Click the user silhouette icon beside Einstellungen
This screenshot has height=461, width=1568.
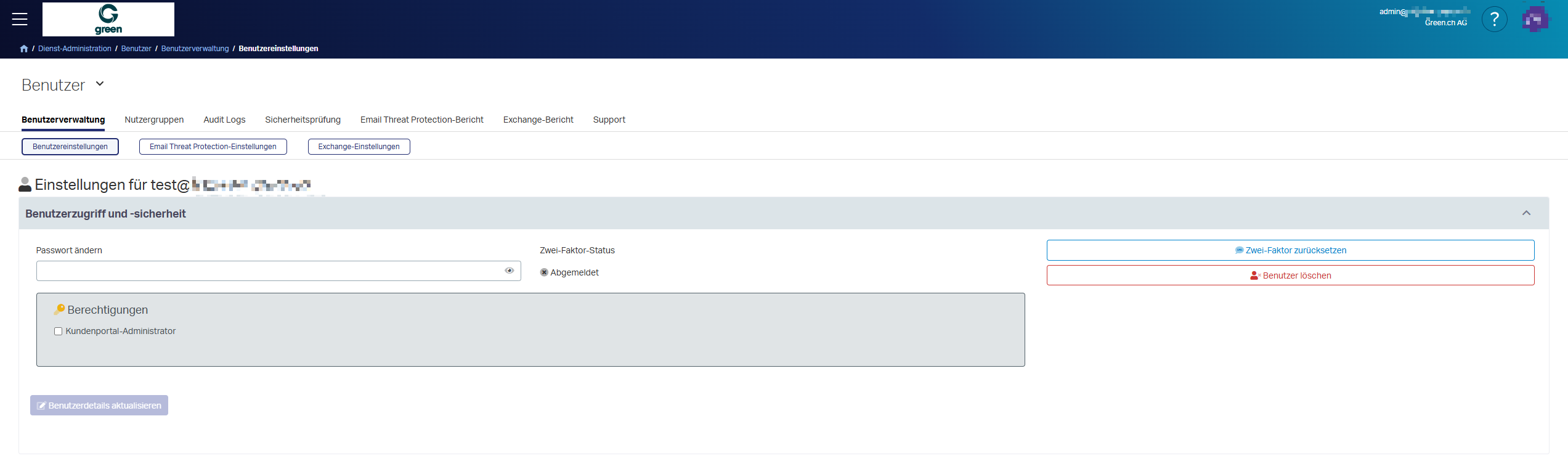pos(25,184)
